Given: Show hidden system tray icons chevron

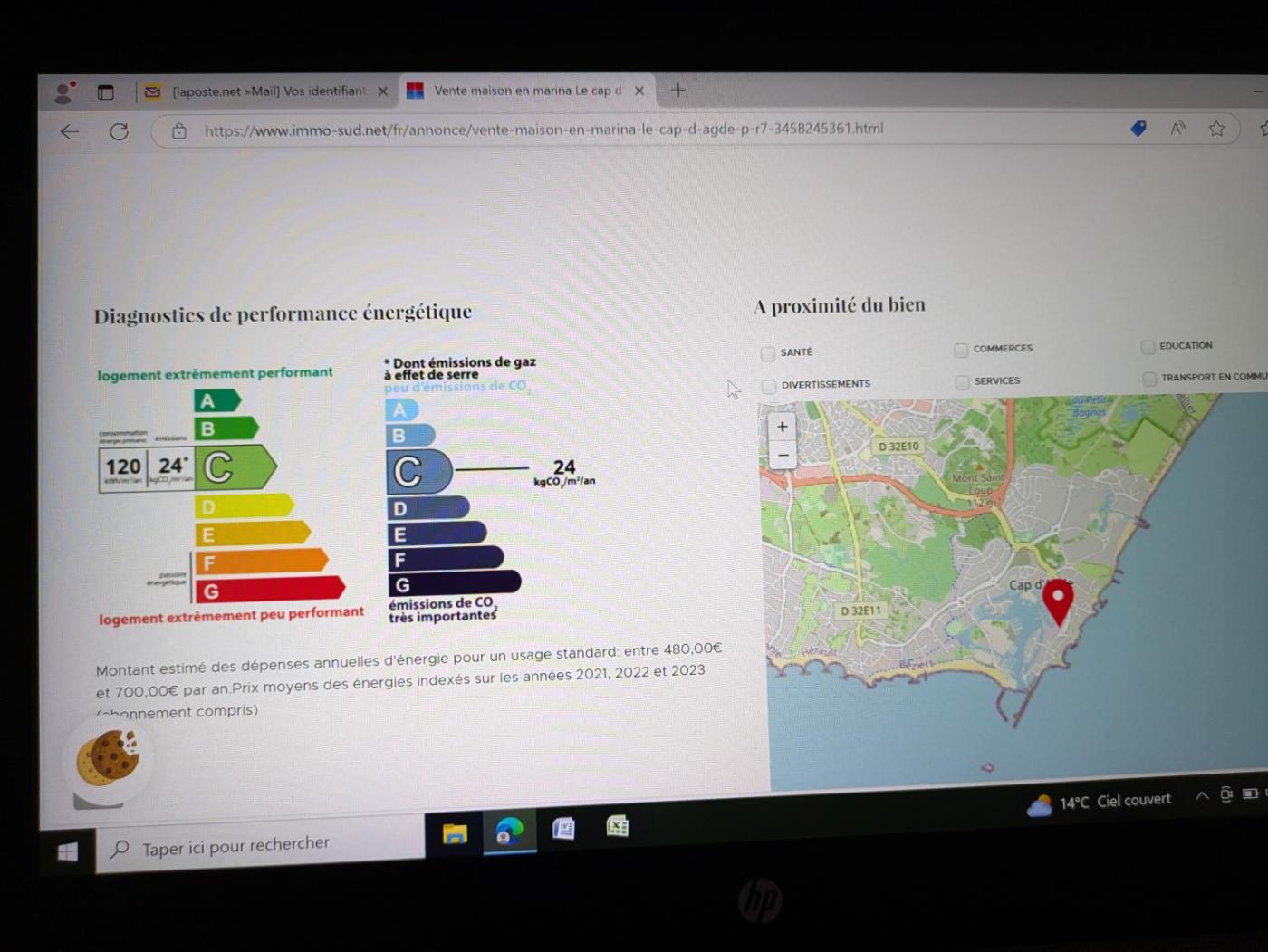Looking at the screenshot, I should tap(1202, 795).
